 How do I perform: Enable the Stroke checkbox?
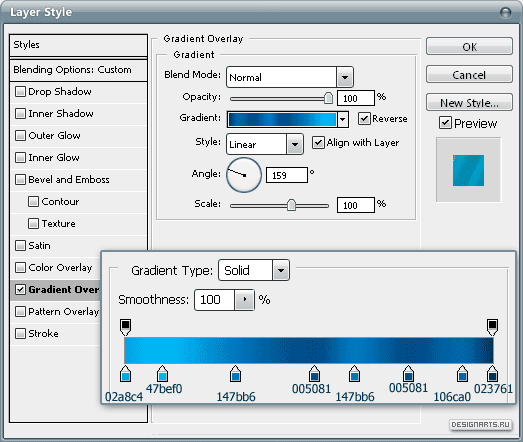tap(20, 334)
